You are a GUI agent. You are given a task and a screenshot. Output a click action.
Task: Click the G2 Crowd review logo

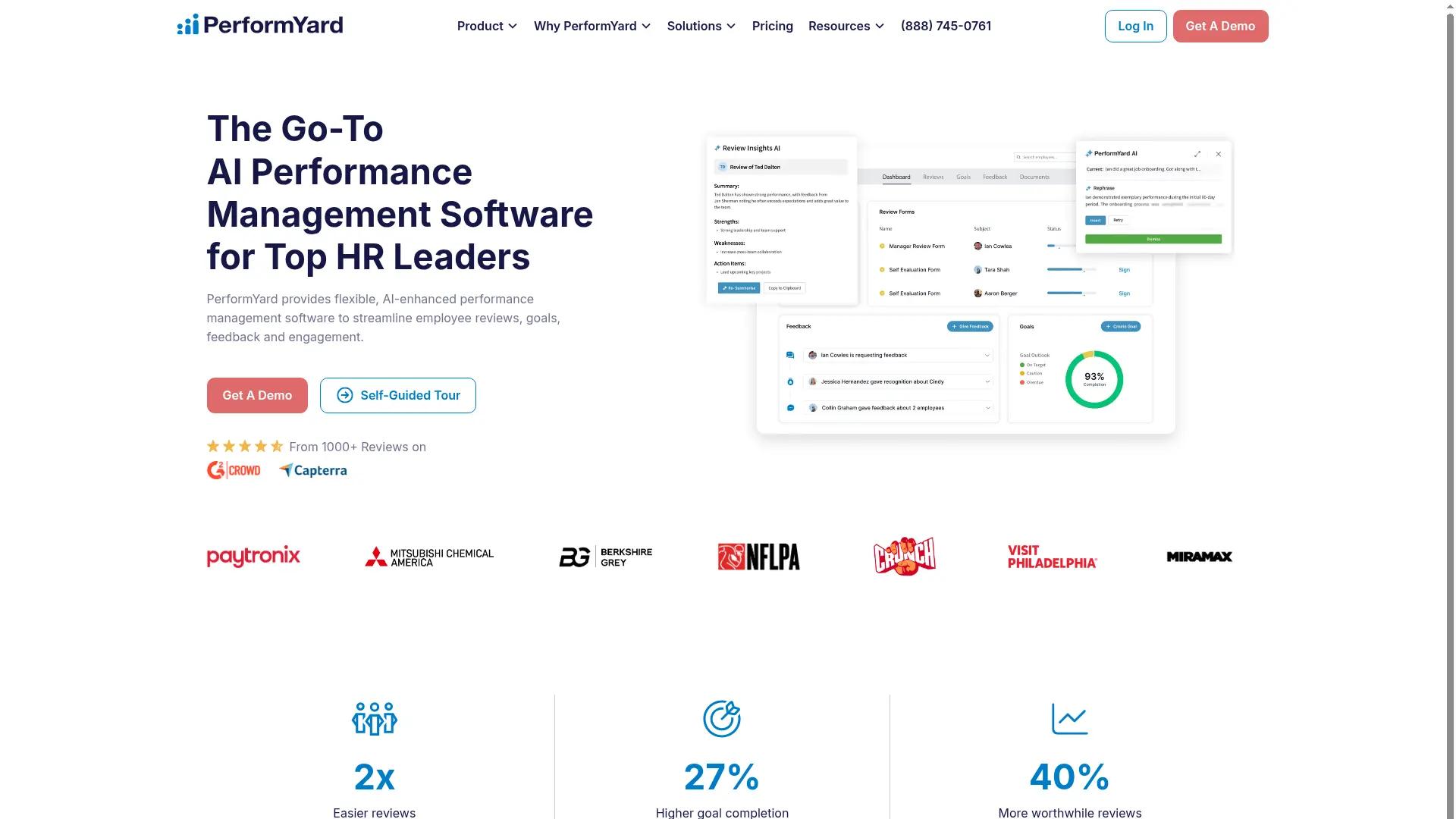tap(234, 469)
